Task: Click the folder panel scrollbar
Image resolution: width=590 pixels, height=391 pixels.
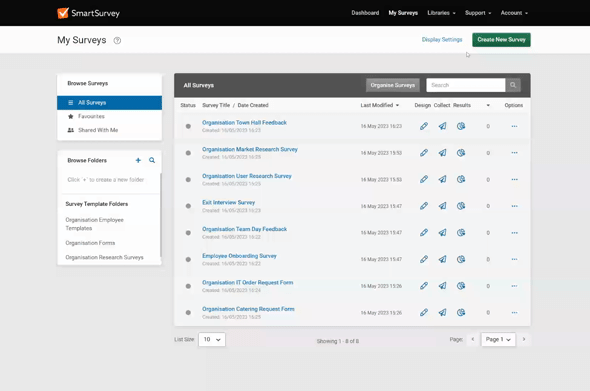Action: point(161,215)
